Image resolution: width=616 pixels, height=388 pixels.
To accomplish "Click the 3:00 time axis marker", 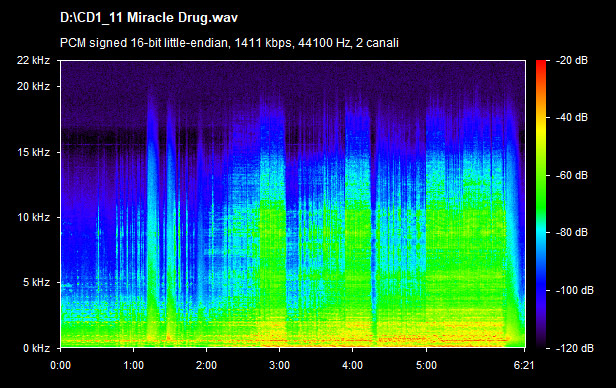I will [279, 366].
